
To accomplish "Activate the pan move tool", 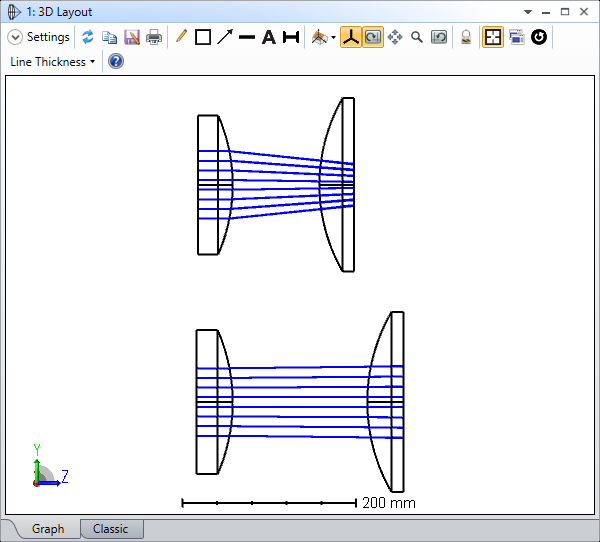I will pos(395,37).
